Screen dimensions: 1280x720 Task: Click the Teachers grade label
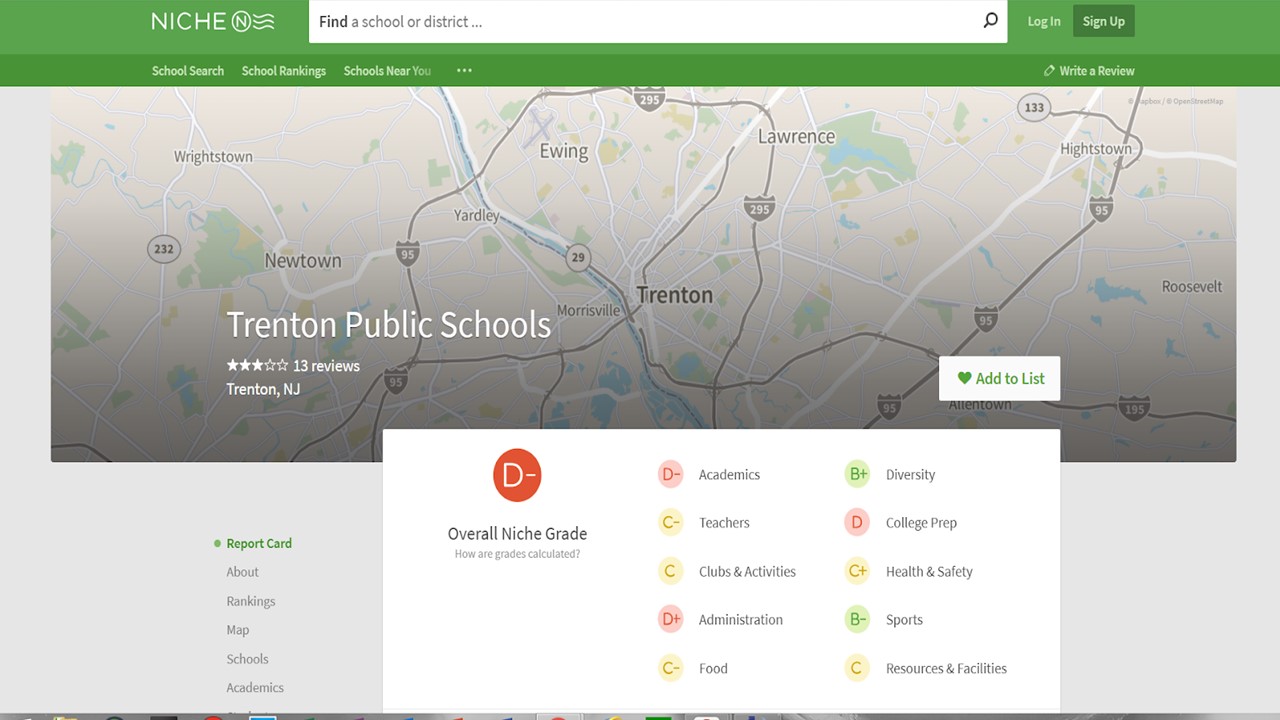724,523
